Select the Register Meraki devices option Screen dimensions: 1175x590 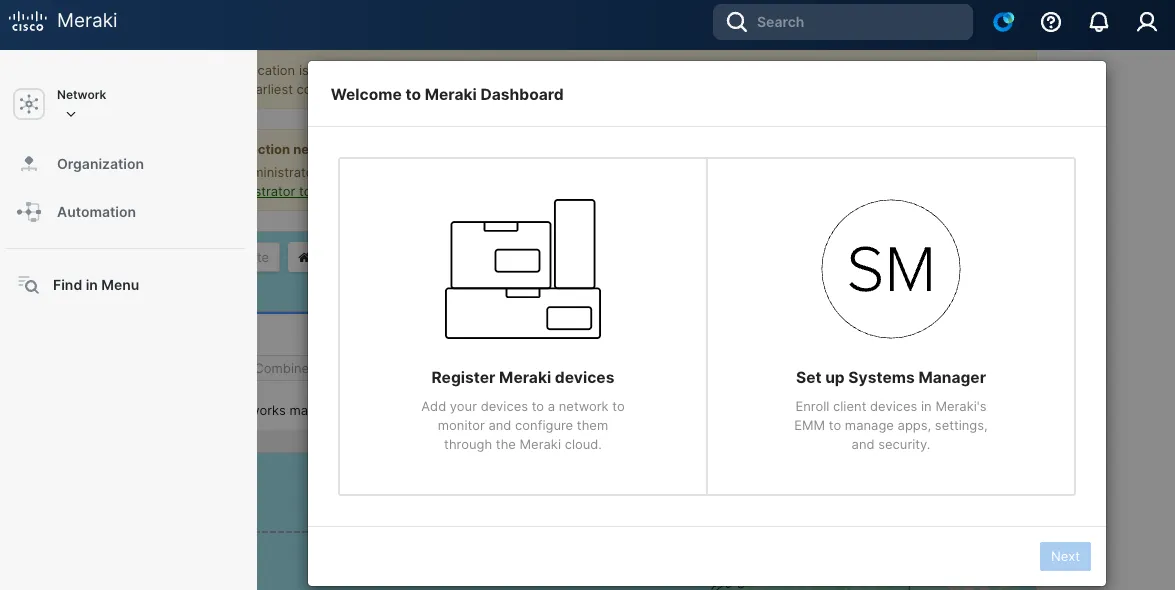click(522, 326)
